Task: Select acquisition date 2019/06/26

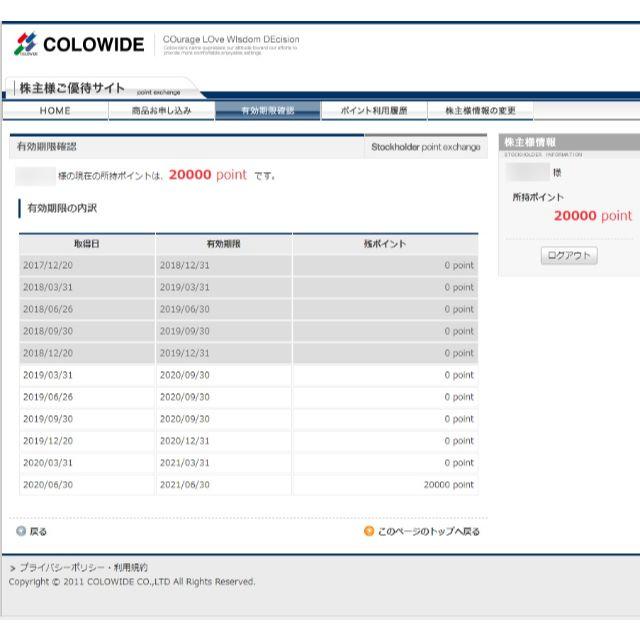Action: 48,397
